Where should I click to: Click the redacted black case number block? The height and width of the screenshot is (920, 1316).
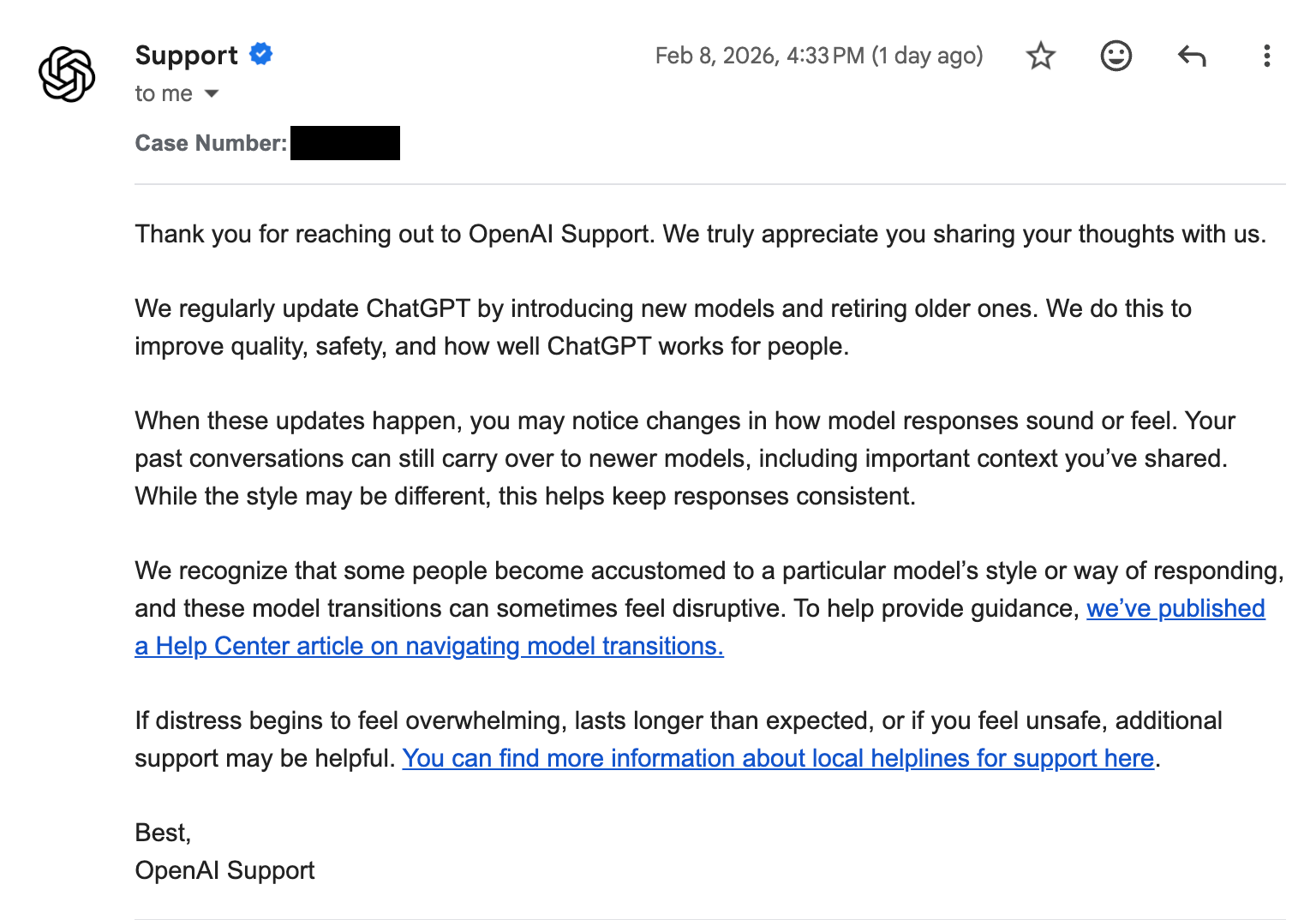(x=345, y=143)
